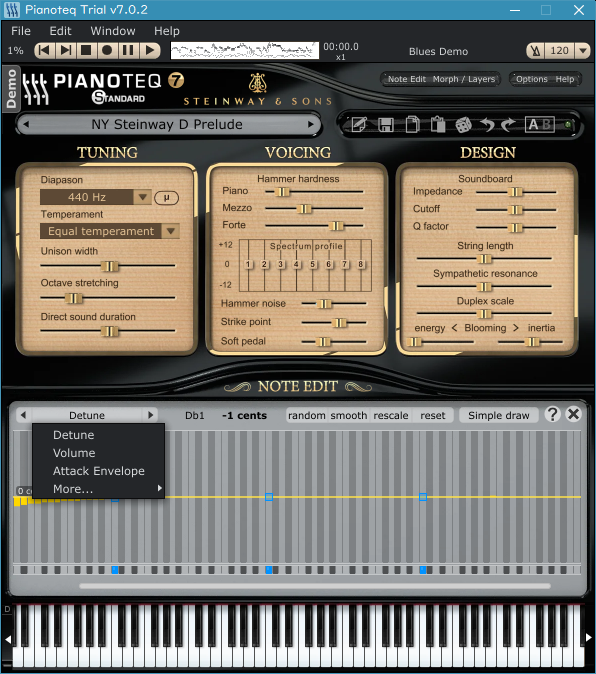The image size is (596, 674).
Task: Click the Blooming left arrow
Action: tap(455, 328)
